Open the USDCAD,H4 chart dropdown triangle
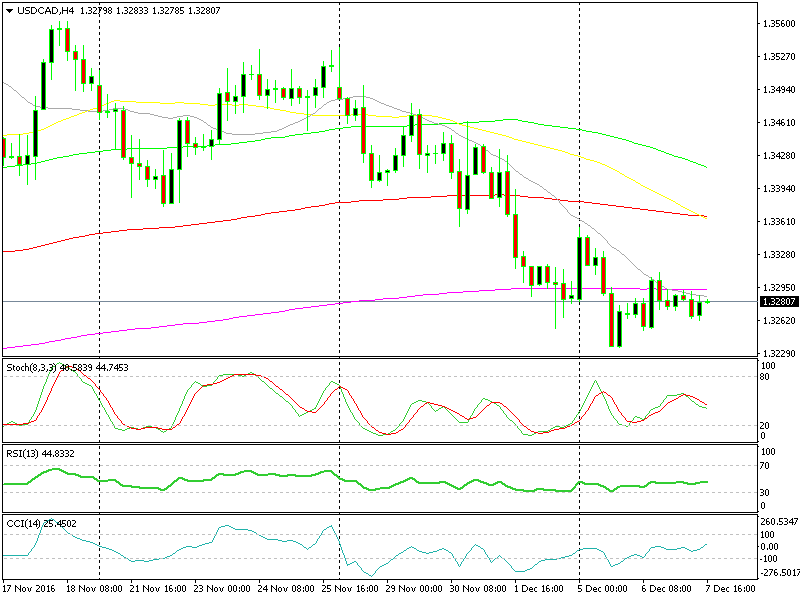This screenshot has width=800, height=600. coord(9,11)
